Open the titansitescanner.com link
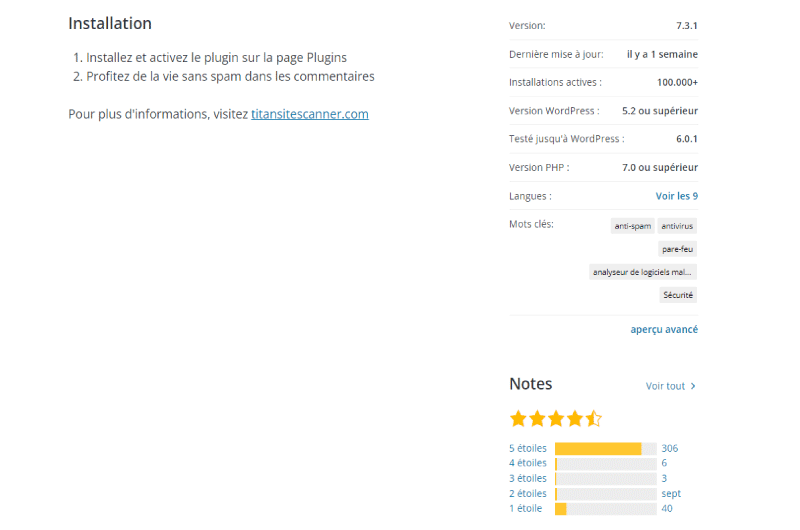Viewport: 800px width, 530px height. tap(310, 114)
